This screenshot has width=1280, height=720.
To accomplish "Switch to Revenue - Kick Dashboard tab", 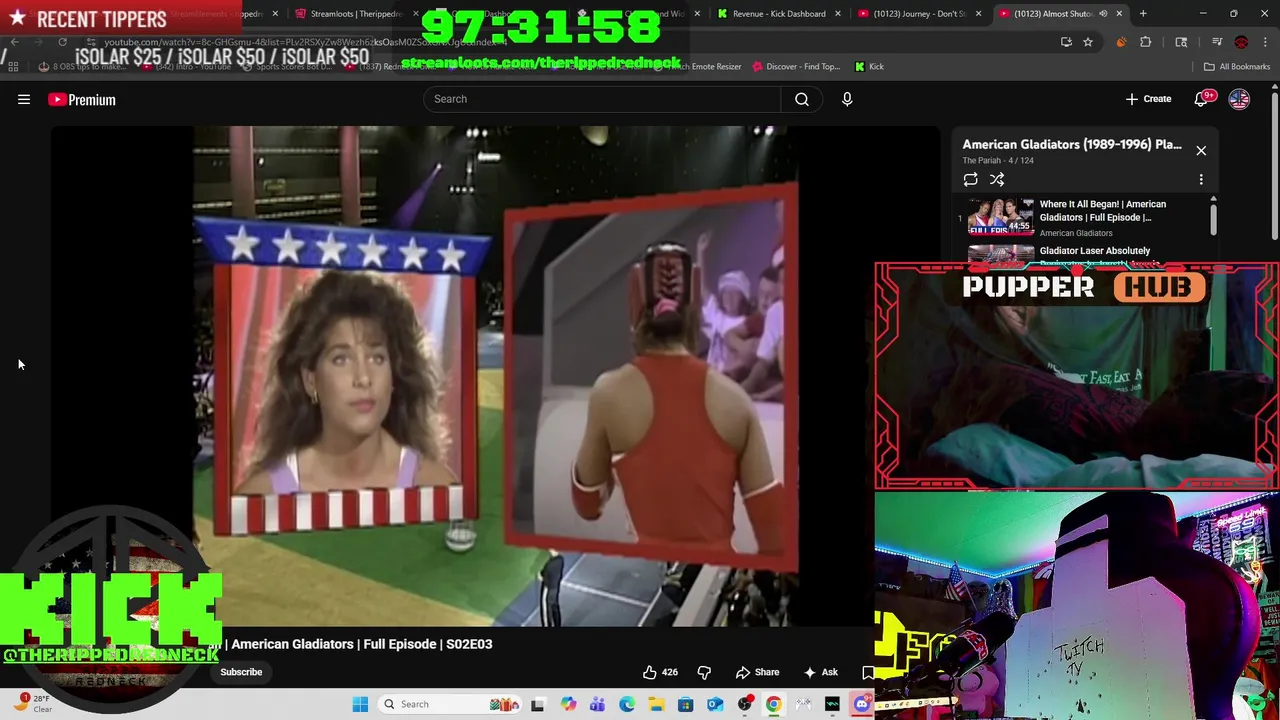I will tap(778, 14).
